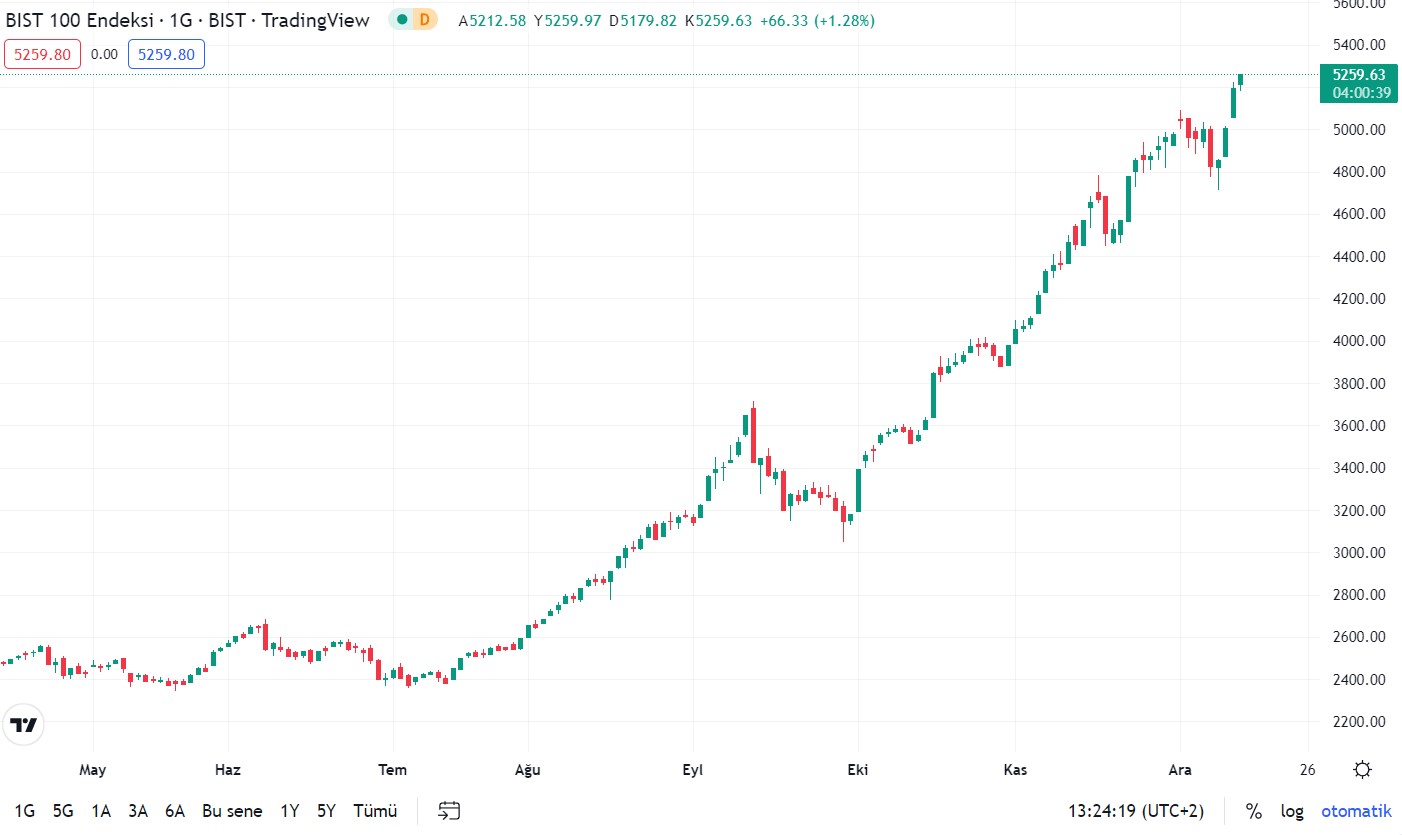The width and height of the screenshot is (1402, 835).
Task: Click the close value K5259.63
Action: [718, 20]
